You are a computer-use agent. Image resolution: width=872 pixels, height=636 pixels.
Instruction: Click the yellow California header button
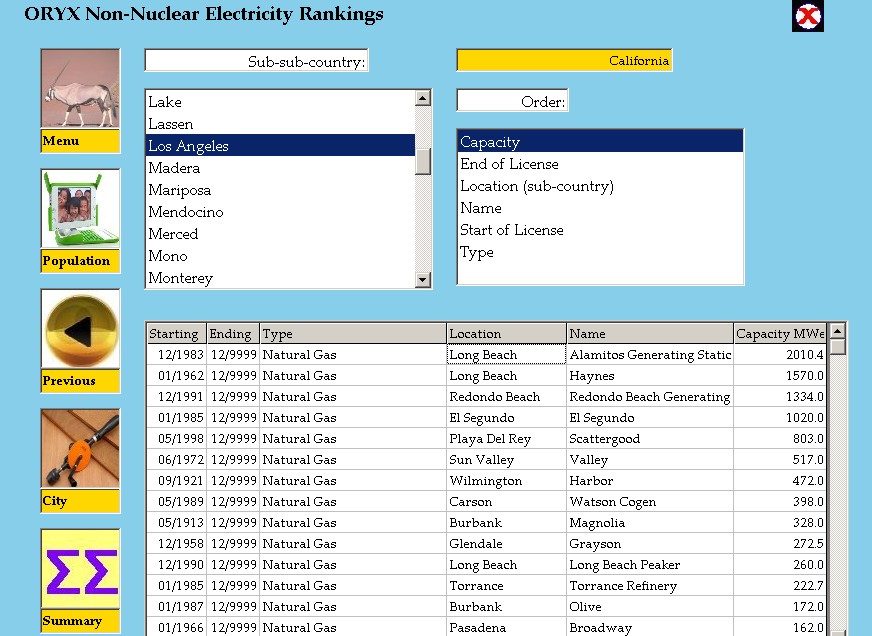pos(564,59)
